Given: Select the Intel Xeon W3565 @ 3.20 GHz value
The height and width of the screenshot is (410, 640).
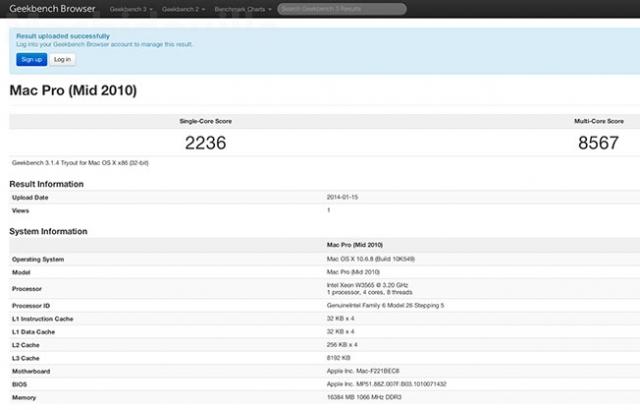Looking at the screenshot, I should pos(367,285).
